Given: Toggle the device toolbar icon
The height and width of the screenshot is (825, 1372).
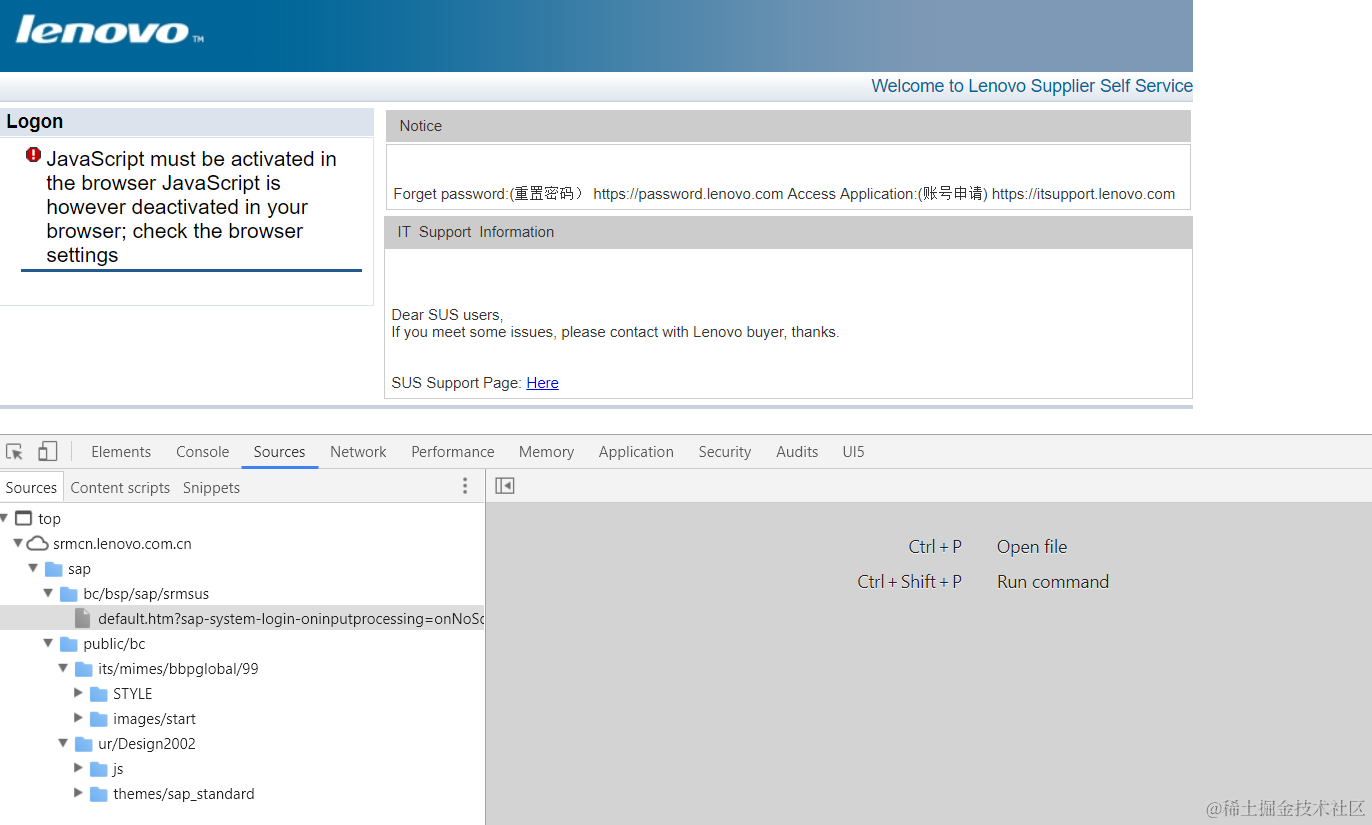Looking at the screenshot, I should [48, 452].
